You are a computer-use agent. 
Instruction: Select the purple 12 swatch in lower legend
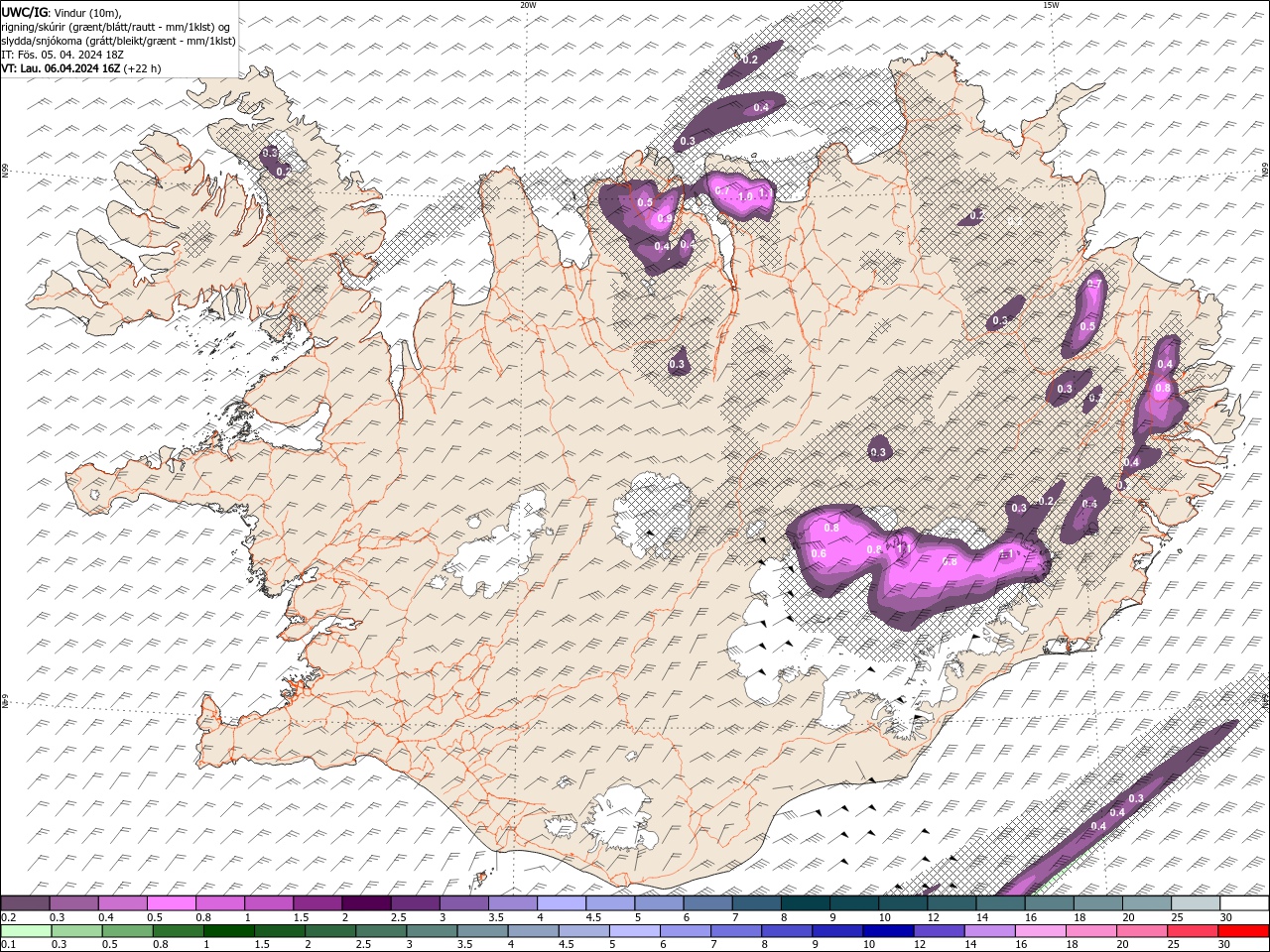[939, 931]
